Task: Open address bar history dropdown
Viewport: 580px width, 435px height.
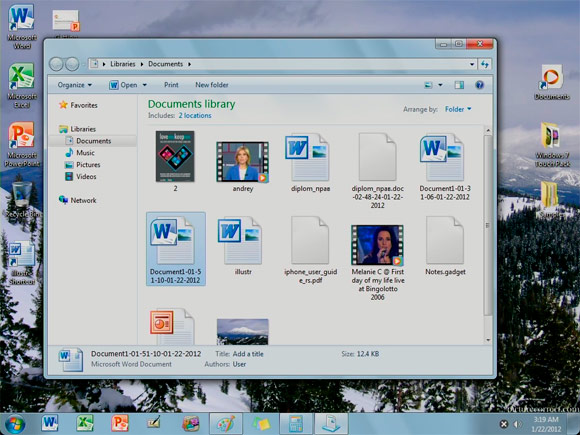Action: tap(472, 64)
